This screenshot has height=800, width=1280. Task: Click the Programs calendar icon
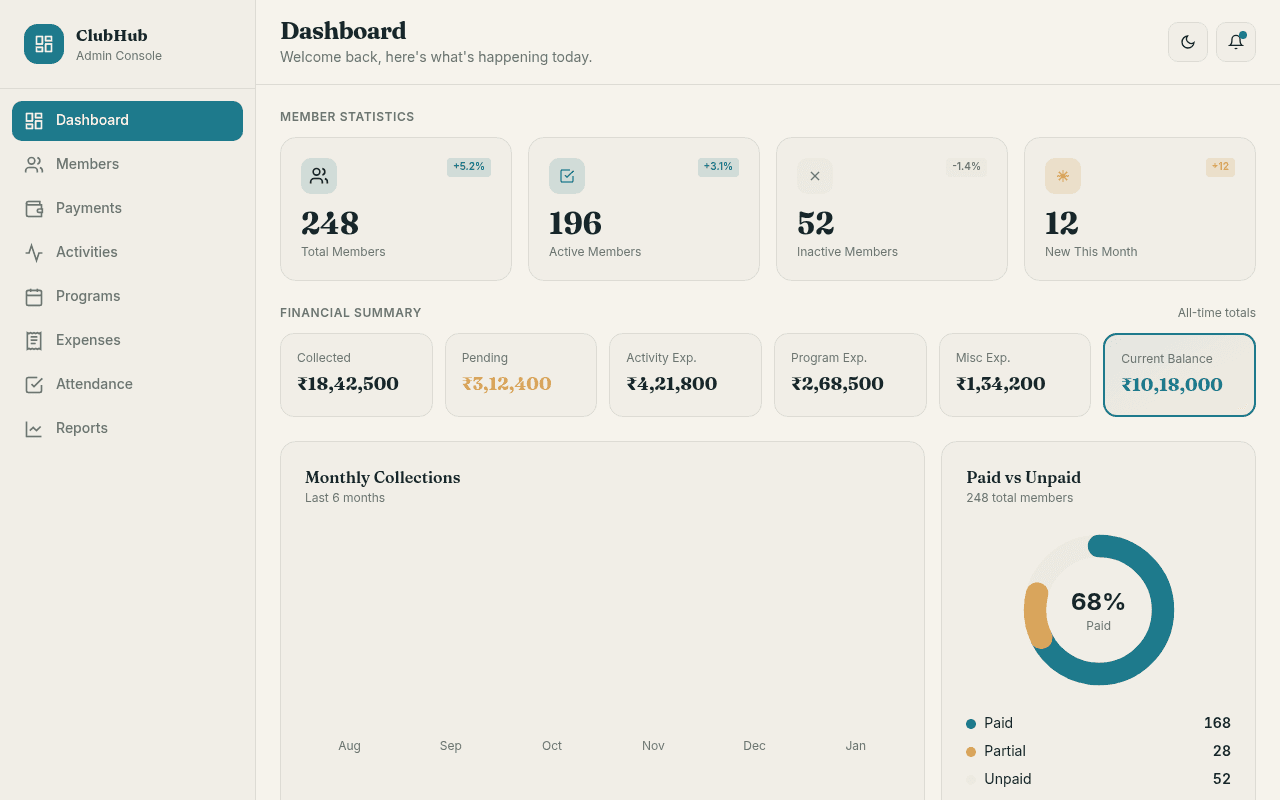coord(34,296)
